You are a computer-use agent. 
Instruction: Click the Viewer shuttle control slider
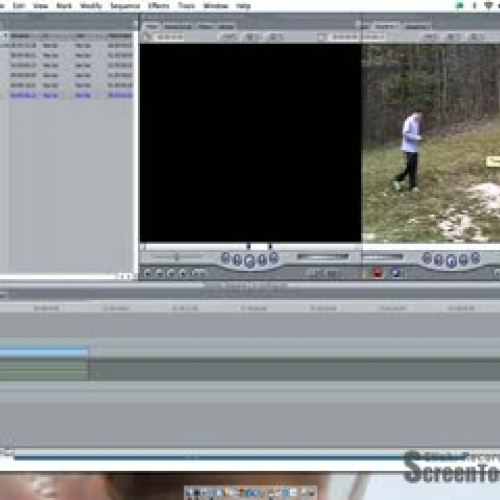click(177, 256)
